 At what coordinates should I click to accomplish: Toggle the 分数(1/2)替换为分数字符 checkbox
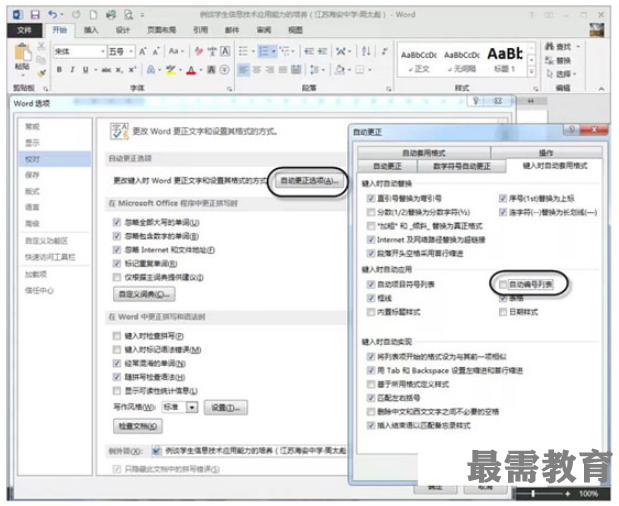click(371, 212)
